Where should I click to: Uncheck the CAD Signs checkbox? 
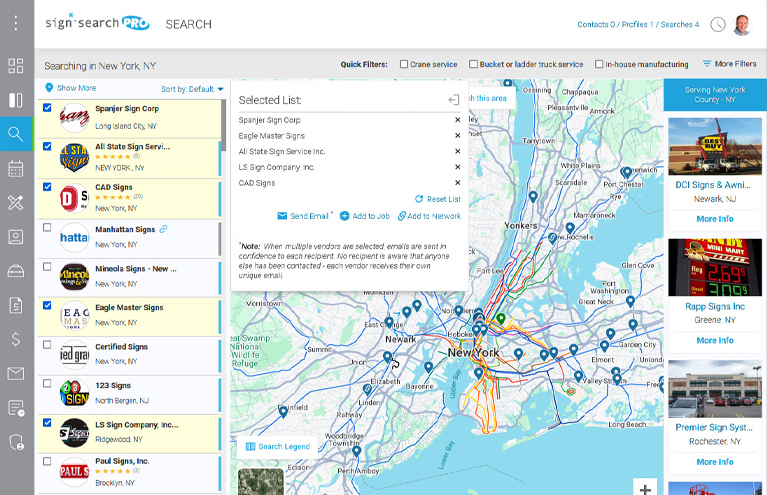point(47,187)
